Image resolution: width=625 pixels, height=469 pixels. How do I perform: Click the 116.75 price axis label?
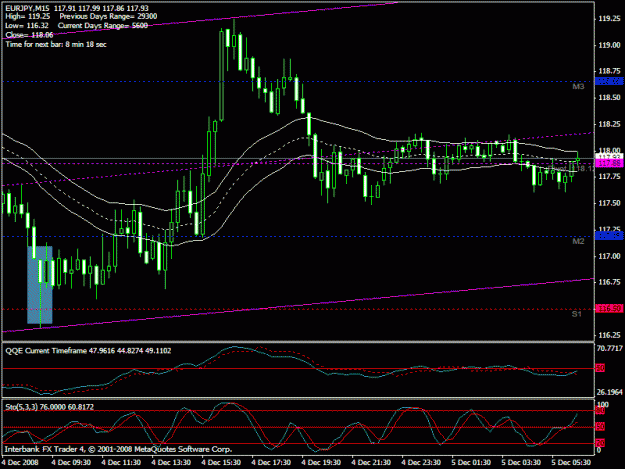click(x=609, y=282)
